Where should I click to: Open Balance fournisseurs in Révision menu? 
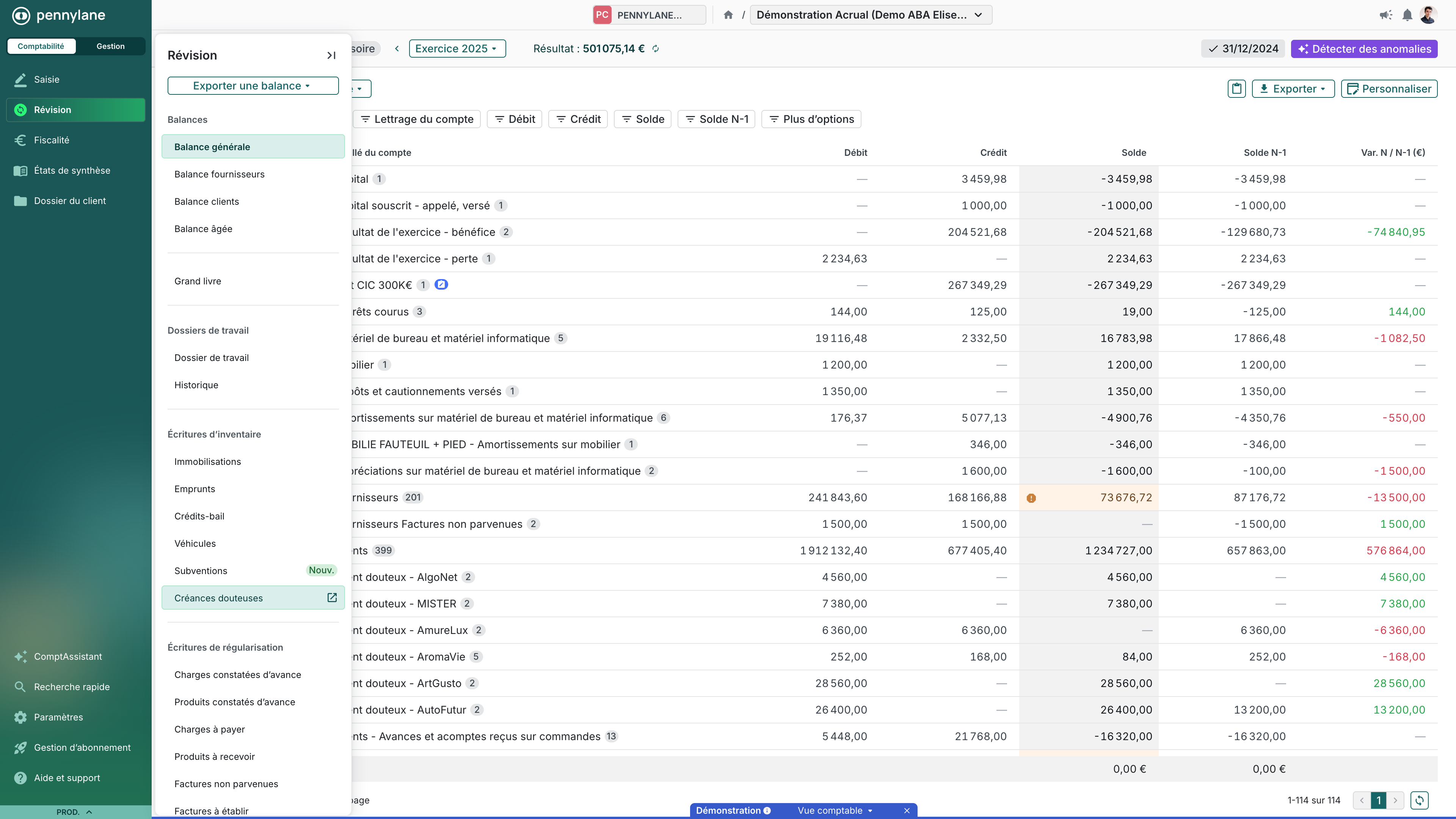[x=219, y=174]
